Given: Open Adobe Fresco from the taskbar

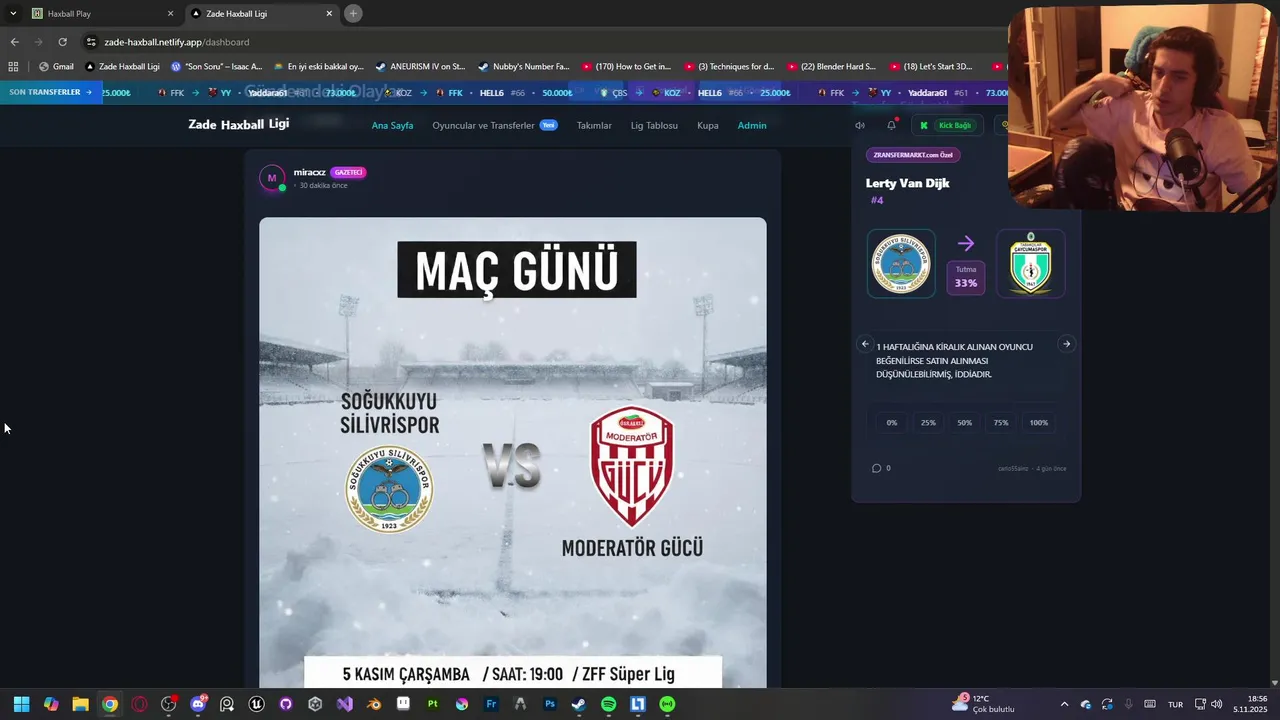Looking at the screenshot, I should click(x=491, y=704).
